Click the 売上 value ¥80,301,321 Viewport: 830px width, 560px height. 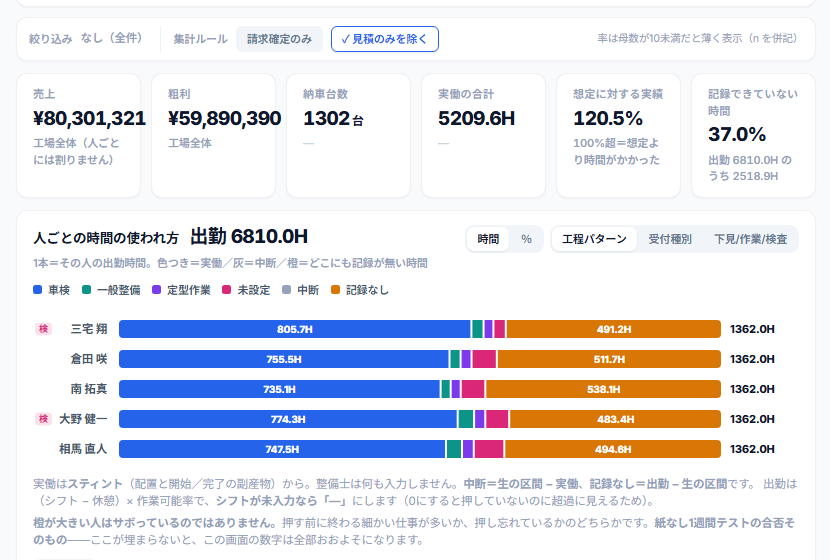click(89, 118)
